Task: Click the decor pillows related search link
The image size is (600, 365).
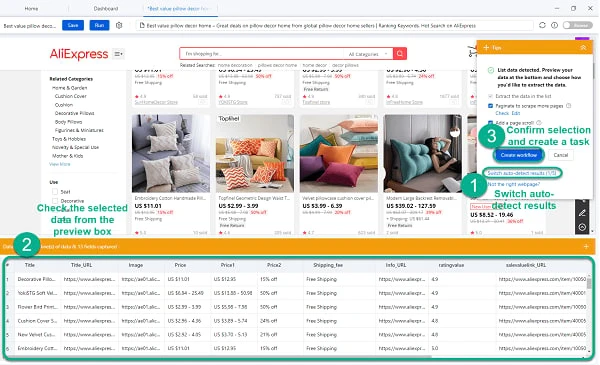Action: click(x=345, y=65)
